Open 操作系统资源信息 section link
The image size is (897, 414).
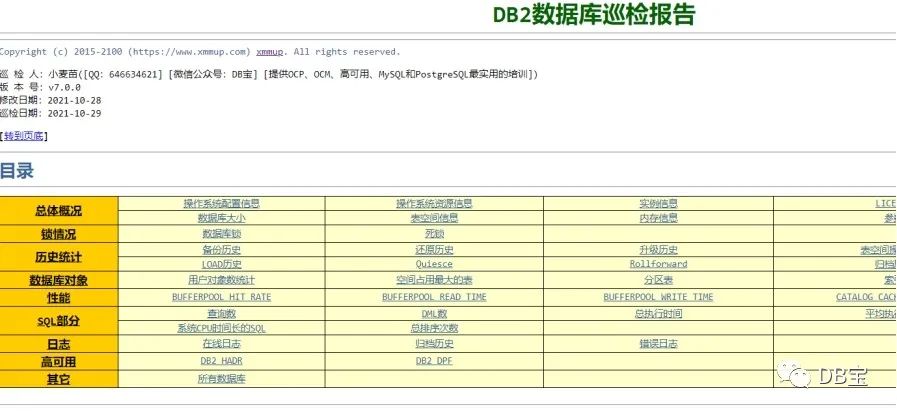click(x=434, y=204)
